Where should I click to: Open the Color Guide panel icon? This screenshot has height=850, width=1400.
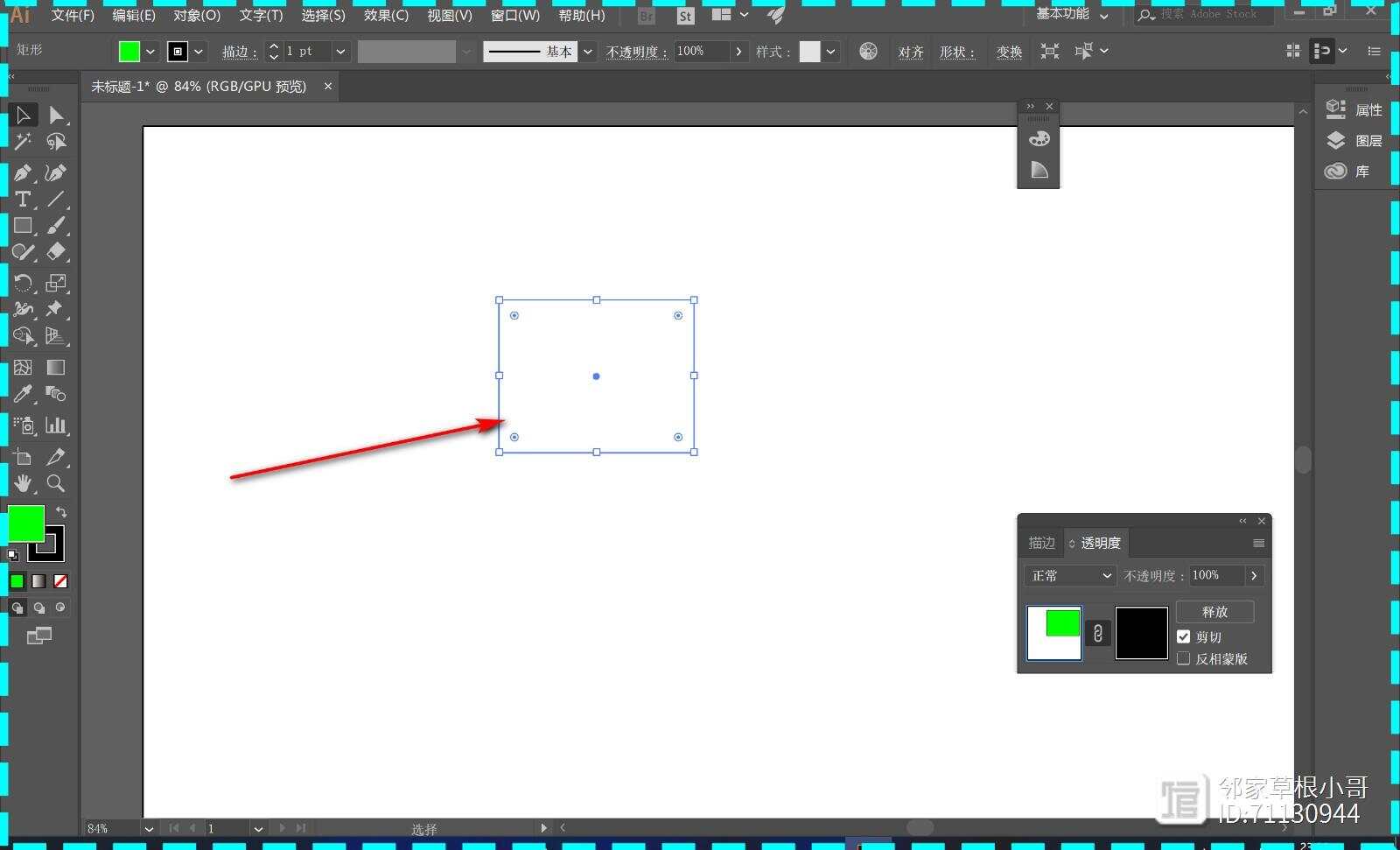tap(1039, 170)
